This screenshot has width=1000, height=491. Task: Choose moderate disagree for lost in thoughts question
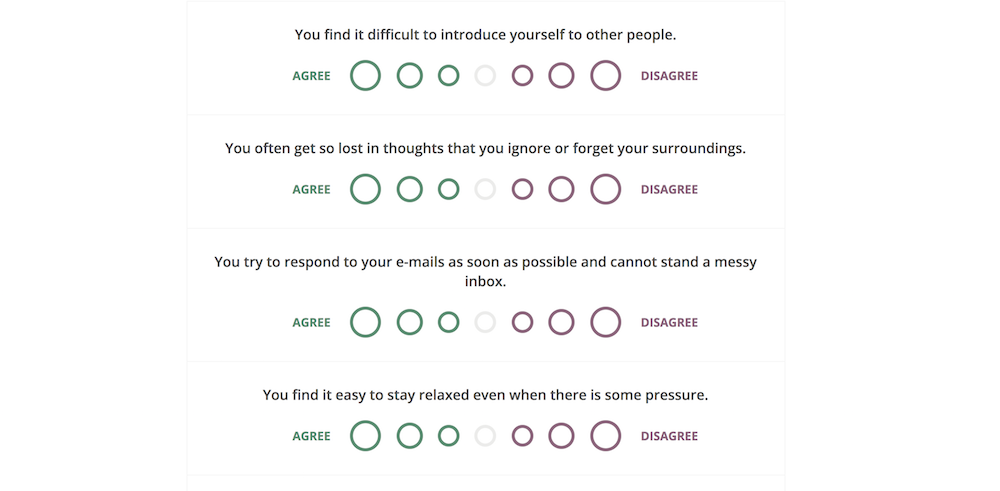click(562, 189)
